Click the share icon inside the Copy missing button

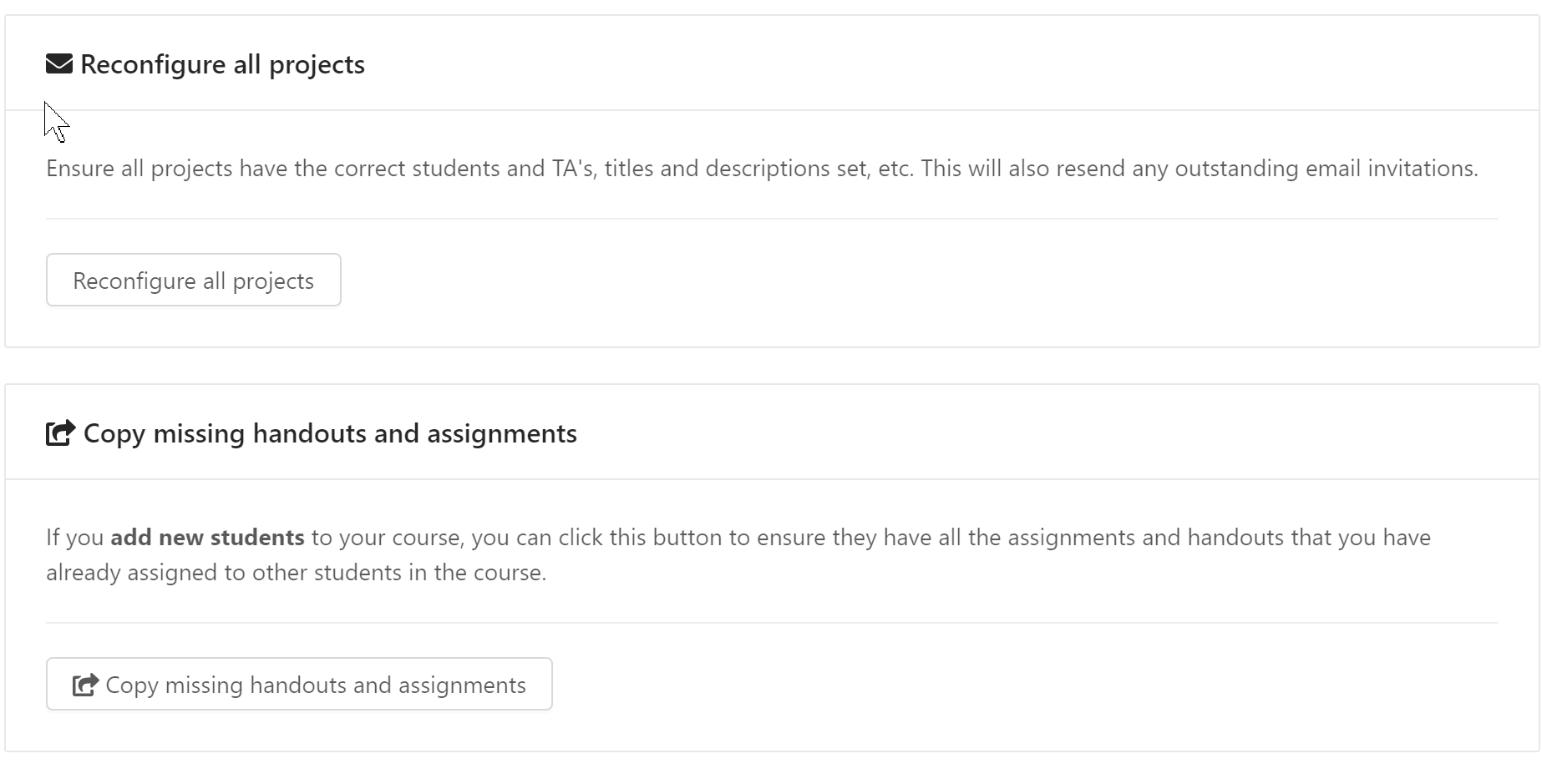tap(84, 684)
